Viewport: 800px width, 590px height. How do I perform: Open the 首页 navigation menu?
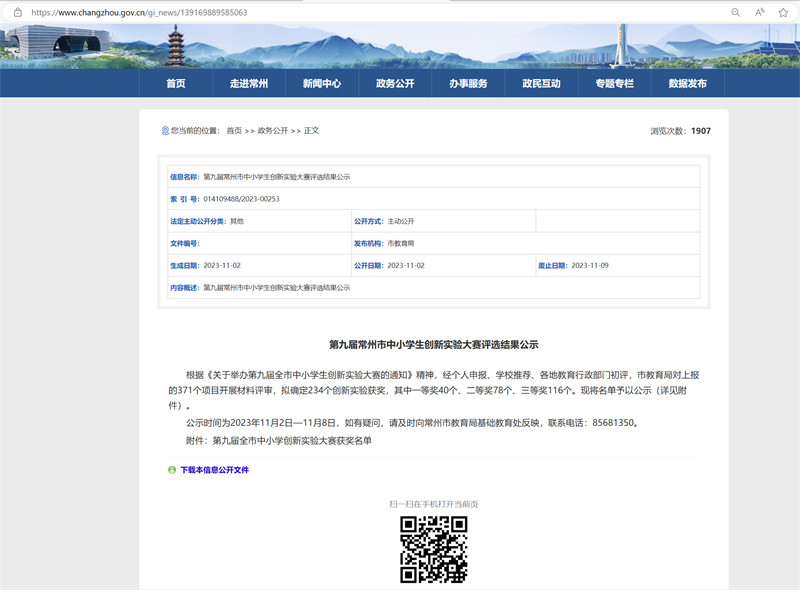[176, 83]
